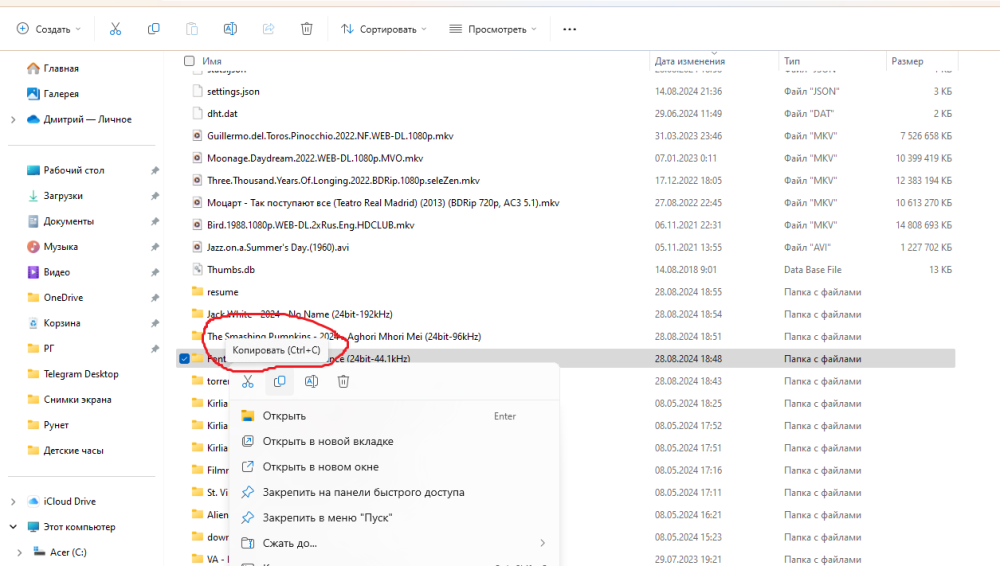Cut via context menu scissors icon

[x=247, y=382]
